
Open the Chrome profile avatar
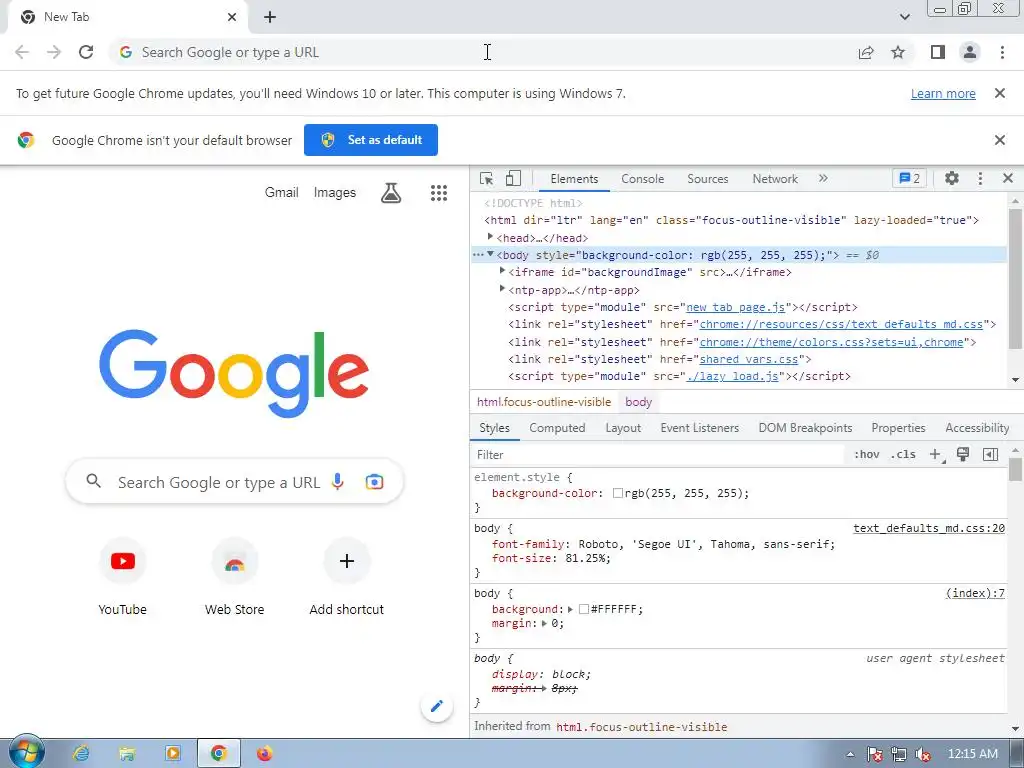tap(970, 52)
